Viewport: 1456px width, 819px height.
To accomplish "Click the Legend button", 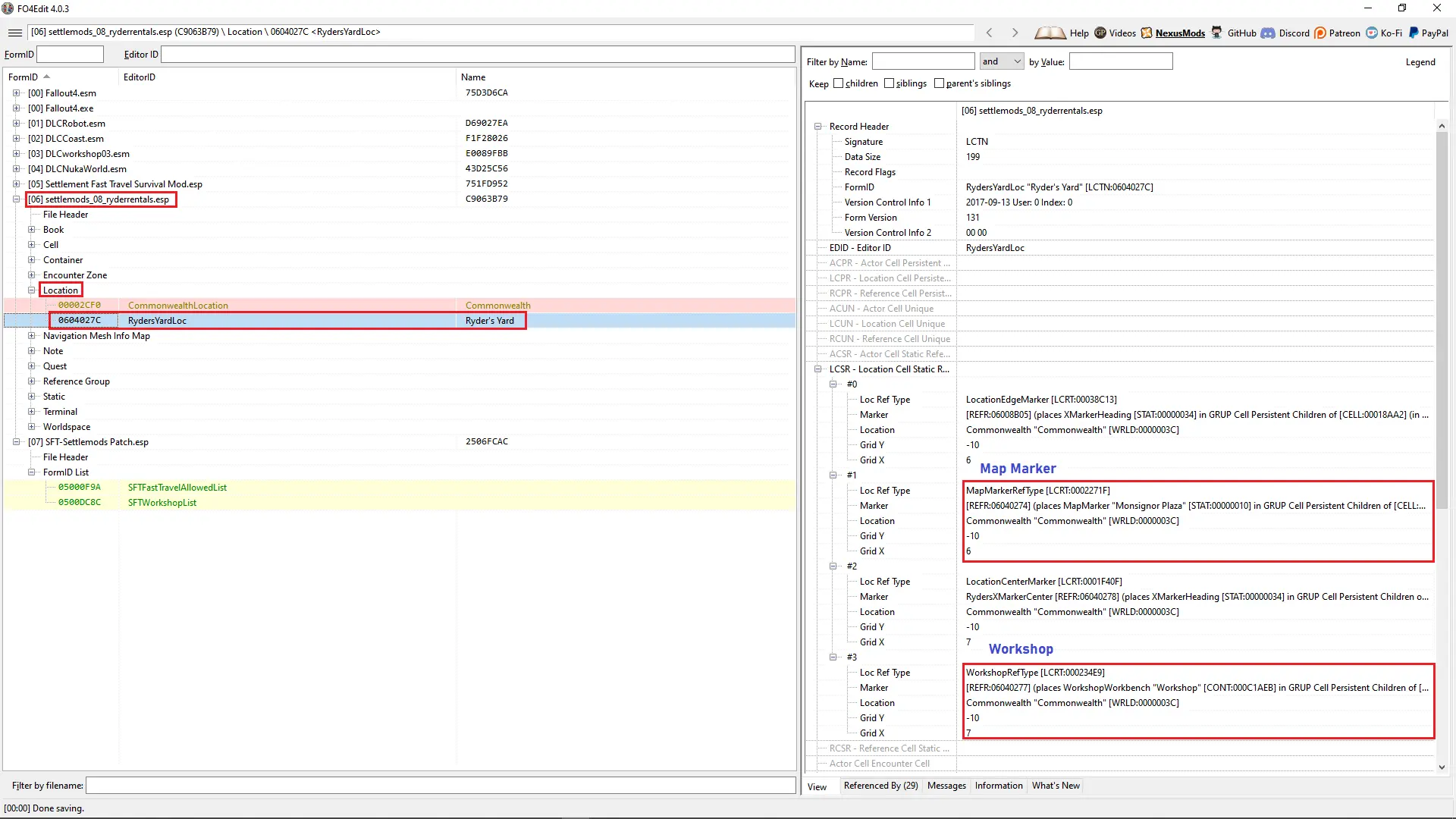I will (x=1420, y=62).
